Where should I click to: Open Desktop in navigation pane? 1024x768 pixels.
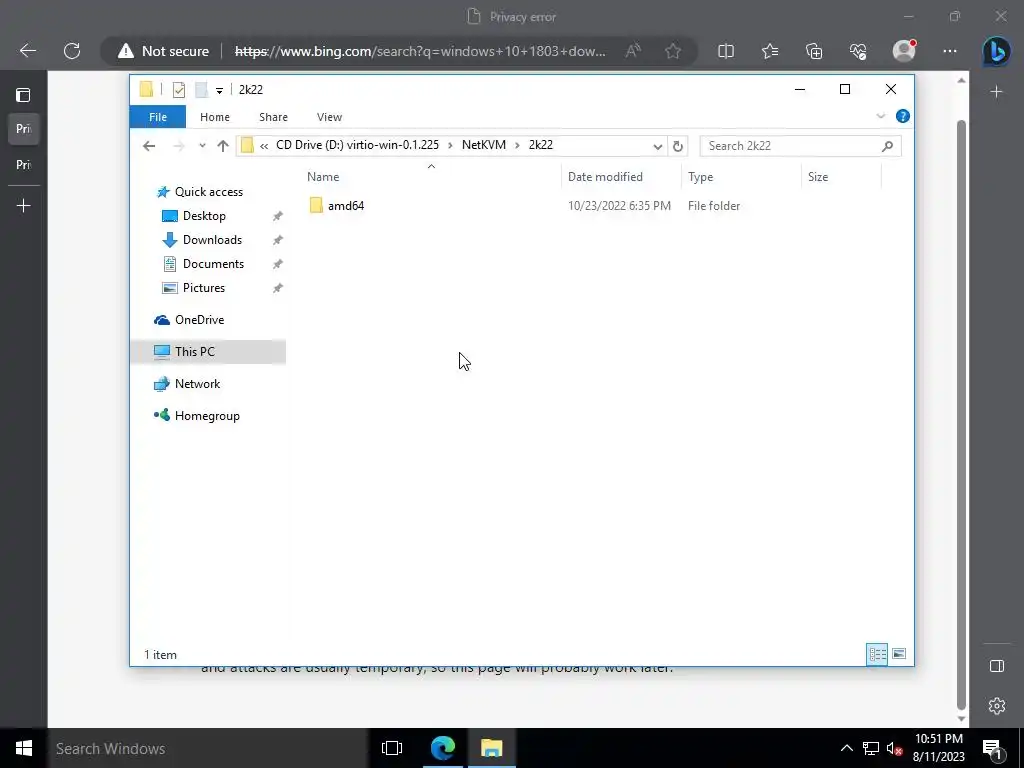(204, 216)
